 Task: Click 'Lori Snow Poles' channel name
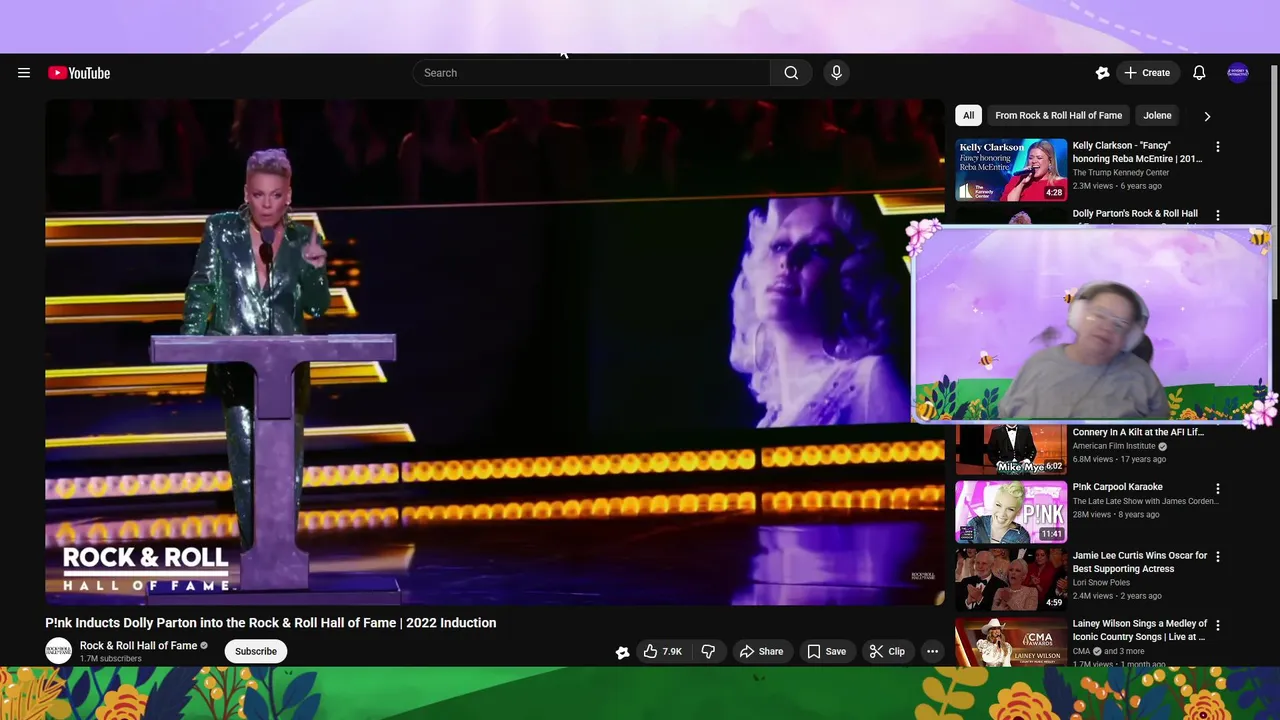(1101, 582)
